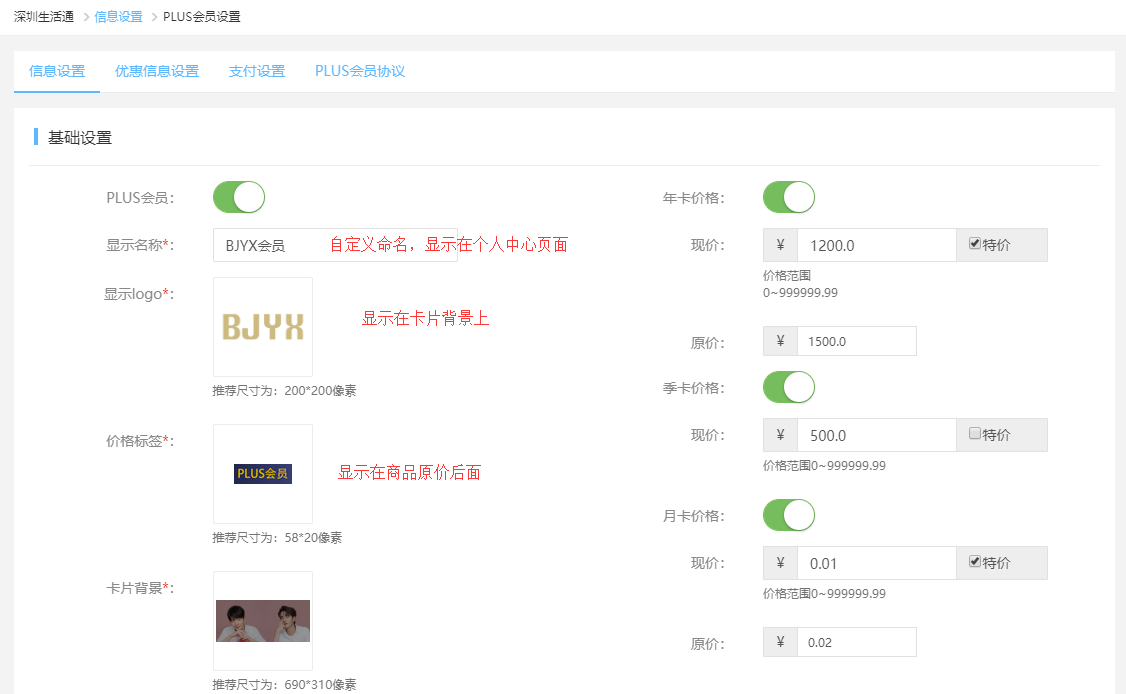Viewport: 1126px width, 694px height.
Task: Click the 基础设置 section heading
Action: pyautogui.click(x=80, y=137)
